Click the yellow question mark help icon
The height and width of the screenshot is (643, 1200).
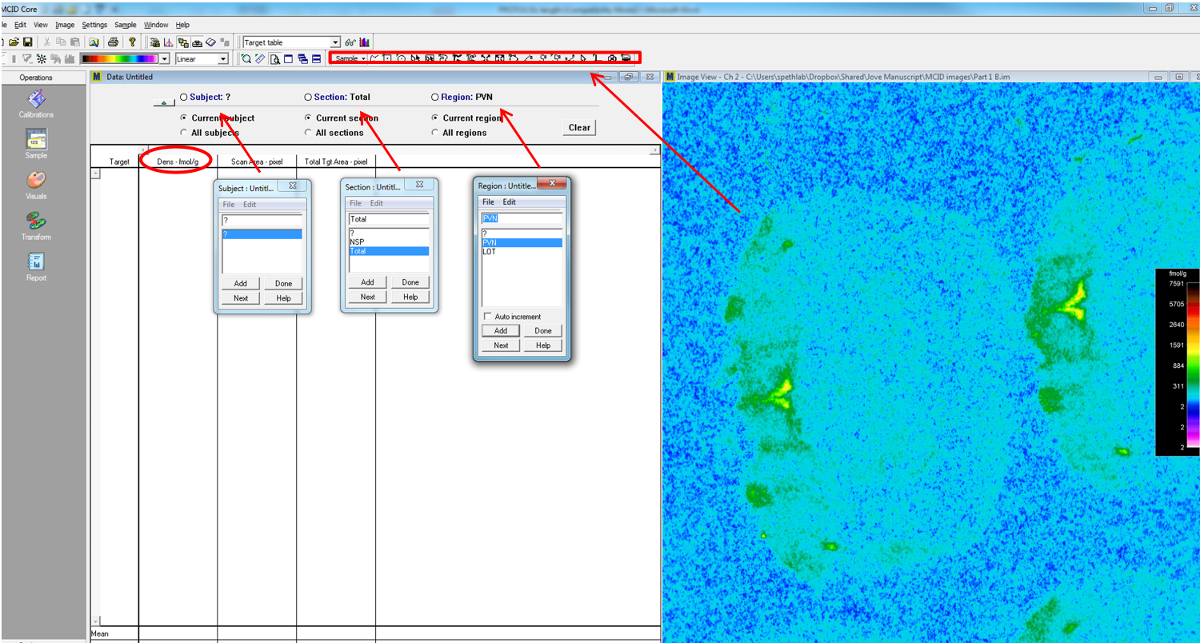tap(132, 42)
